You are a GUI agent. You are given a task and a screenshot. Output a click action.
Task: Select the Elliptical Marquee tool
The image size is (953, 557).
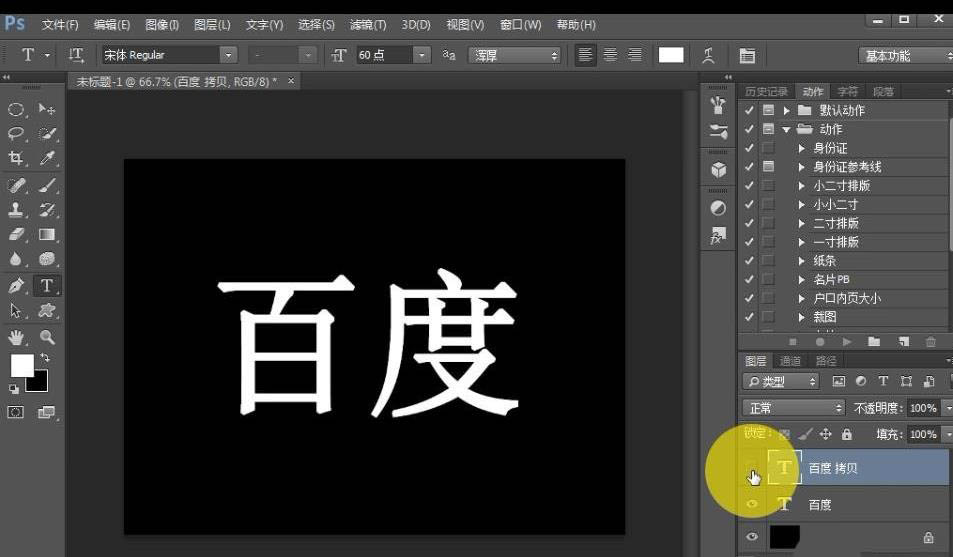point(16,109)
